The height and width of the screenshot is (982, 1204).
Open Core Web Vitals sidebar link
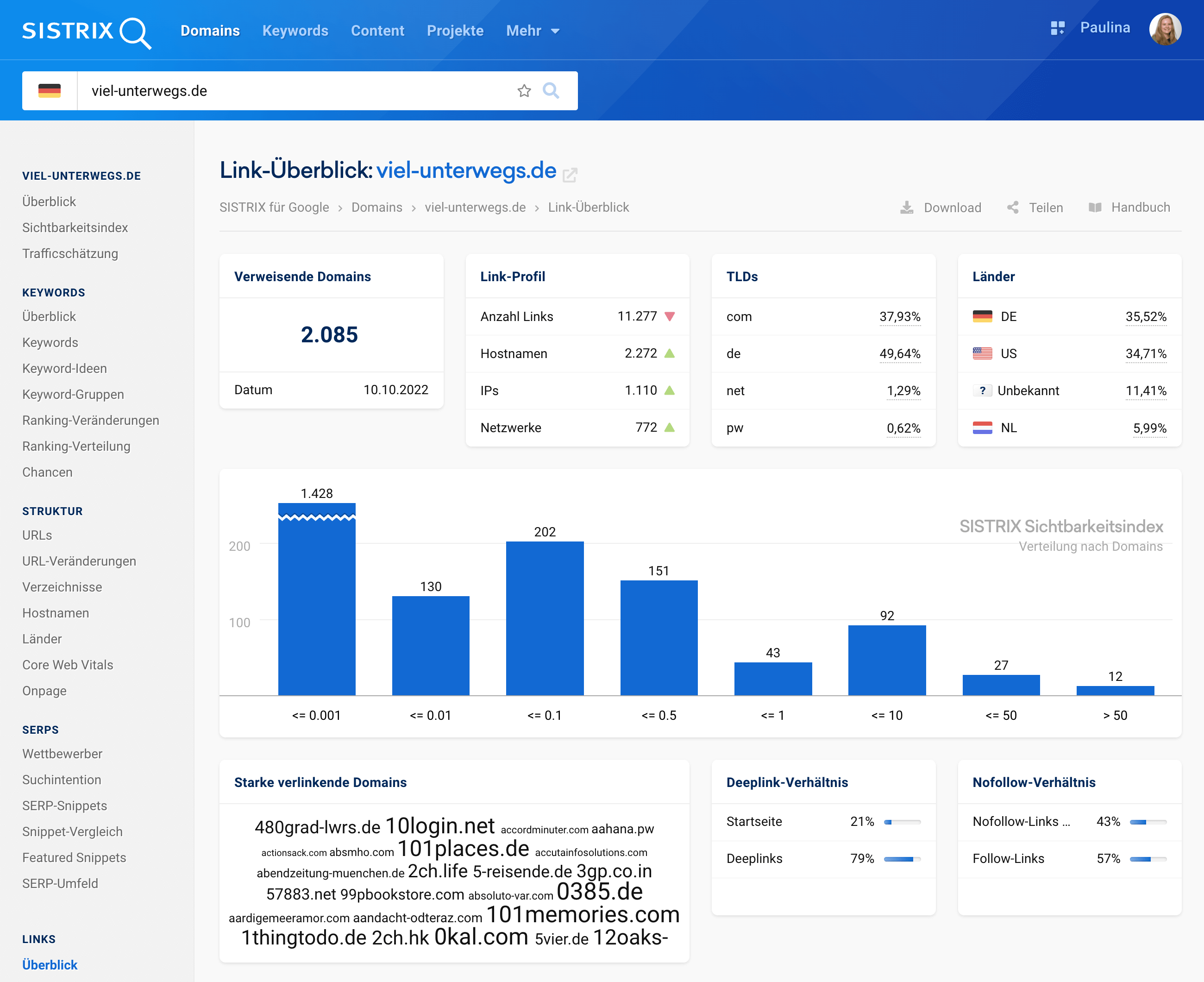(x=68, y=665)
